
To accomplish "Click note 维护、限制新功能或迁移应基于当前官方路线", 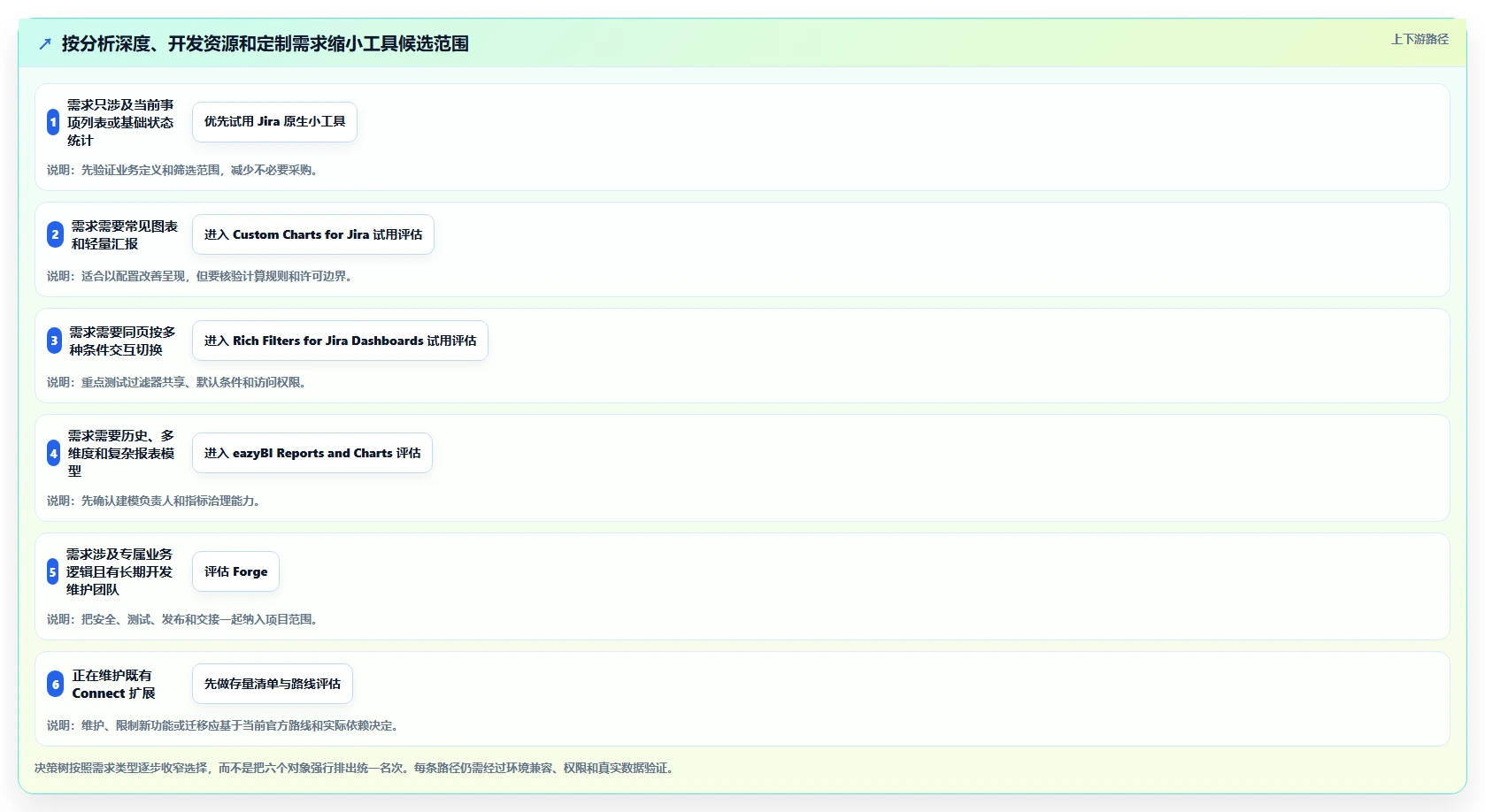I will tap(225, 725).
